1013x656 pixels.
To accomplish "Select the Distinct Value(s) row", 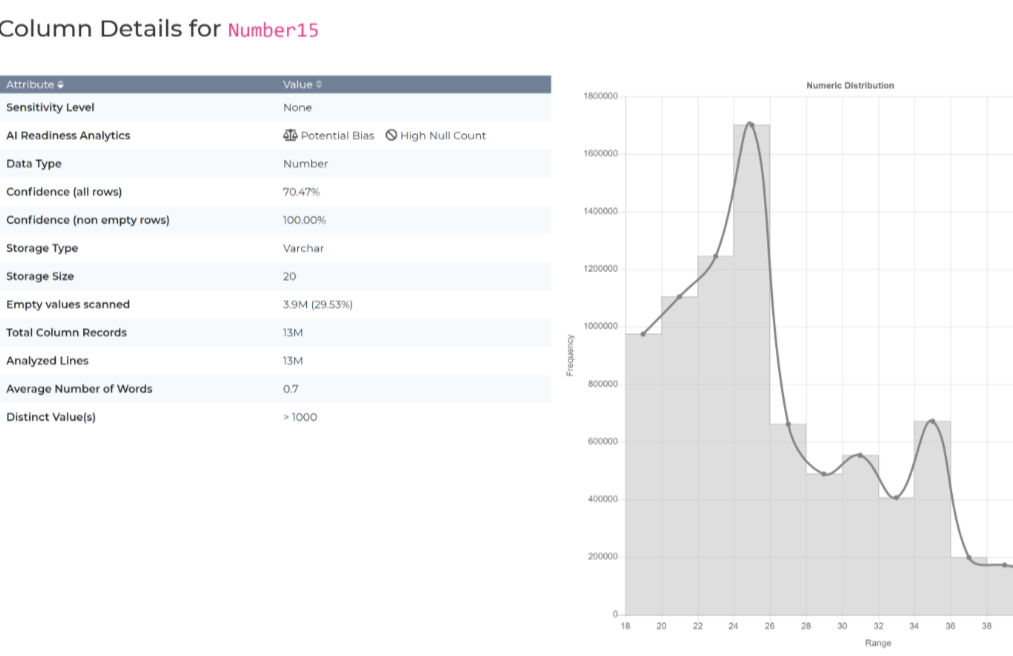I will coord(275,417).
